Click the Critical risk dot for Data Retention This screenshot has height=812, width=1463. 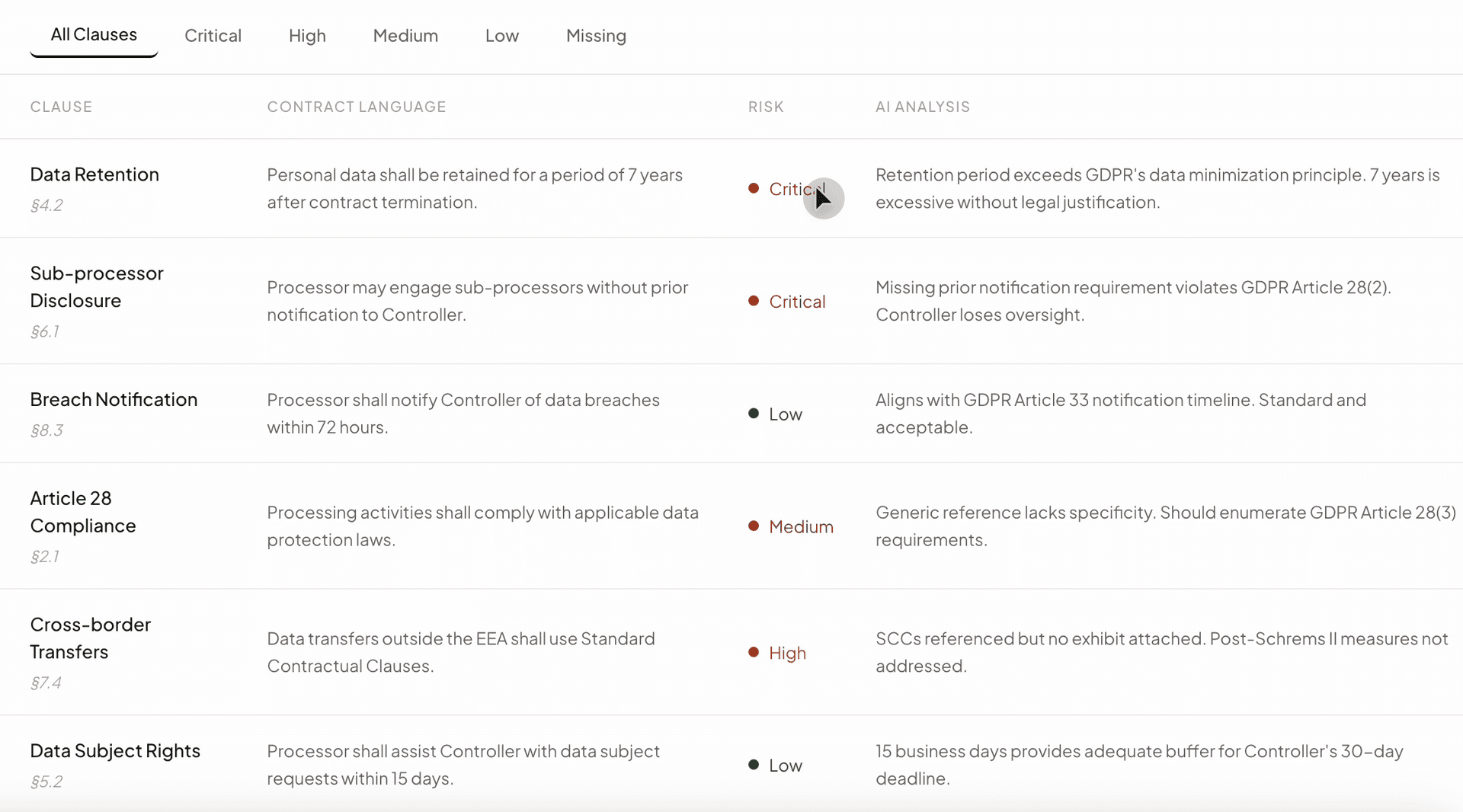tap(753, 188)
